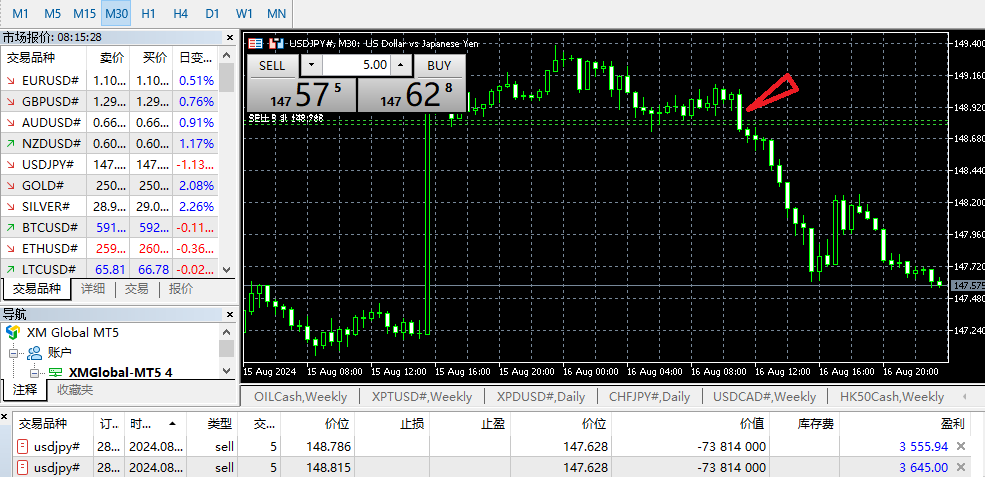This screenshot has height=477, width=985.
Task: Click the 账户 accounts people icon
Action: pyautogui.click(x=34, y=353)
